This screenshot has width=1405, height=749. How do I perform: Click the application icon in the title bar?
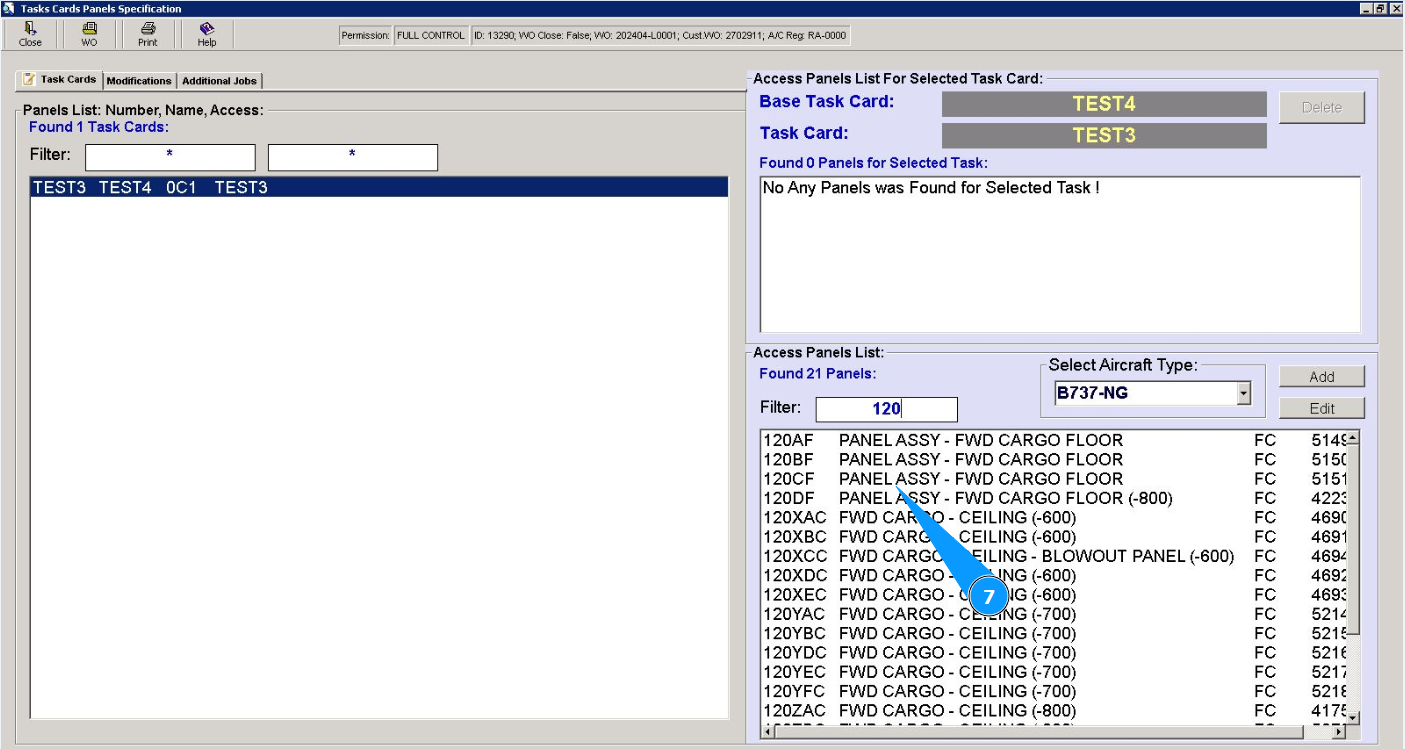(9, 8)
